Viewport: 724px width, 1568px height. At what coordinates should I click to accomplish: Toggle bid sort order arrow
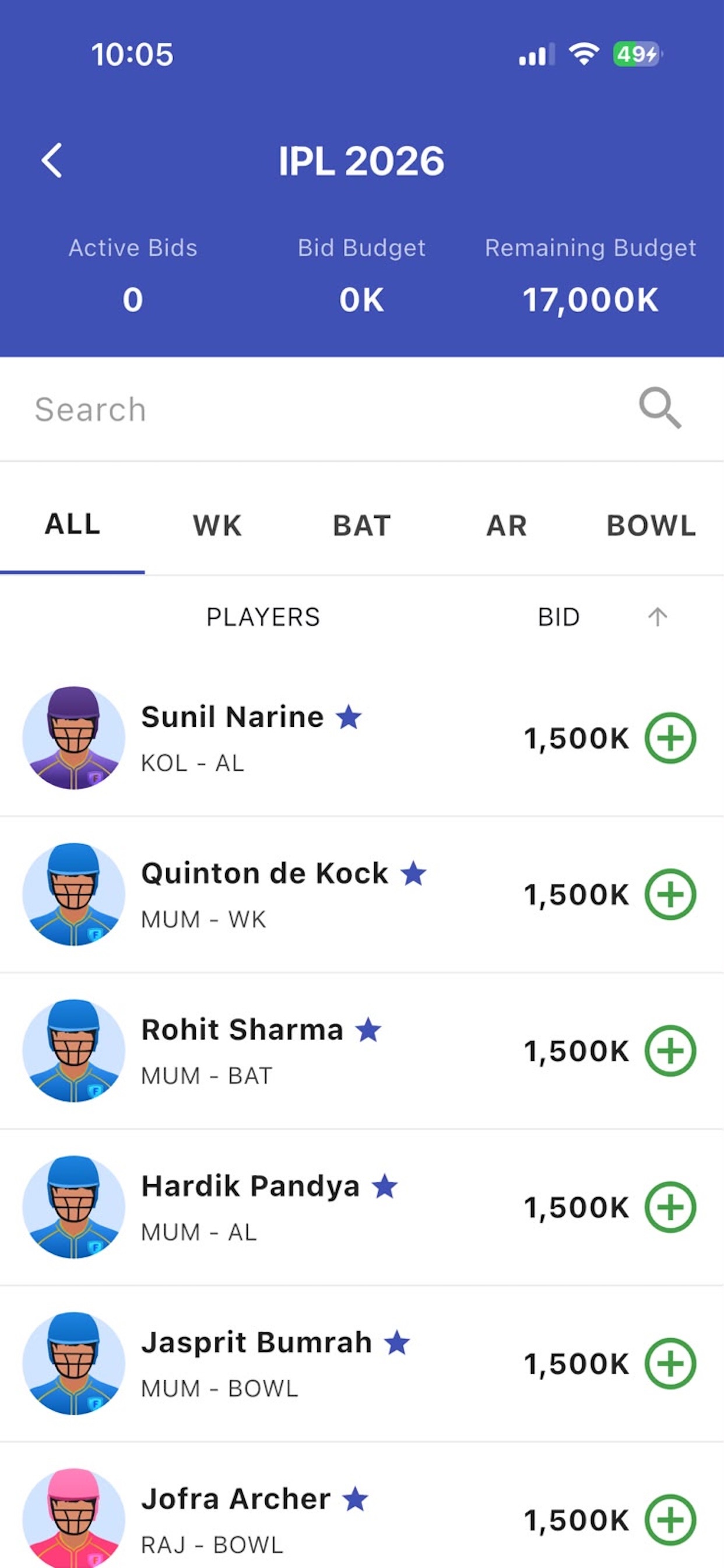pyautogui.click(x=657, y=617)
